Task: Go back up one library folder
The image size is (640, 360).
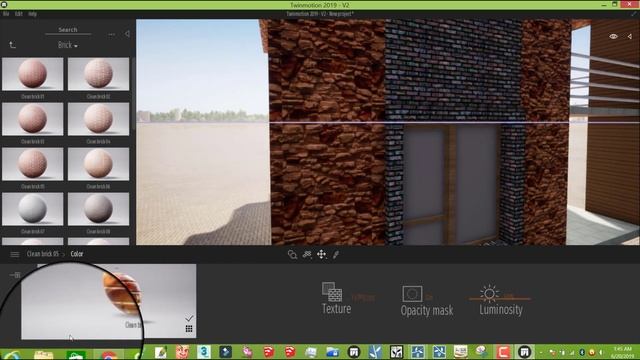Action: [x=13, y=44]
